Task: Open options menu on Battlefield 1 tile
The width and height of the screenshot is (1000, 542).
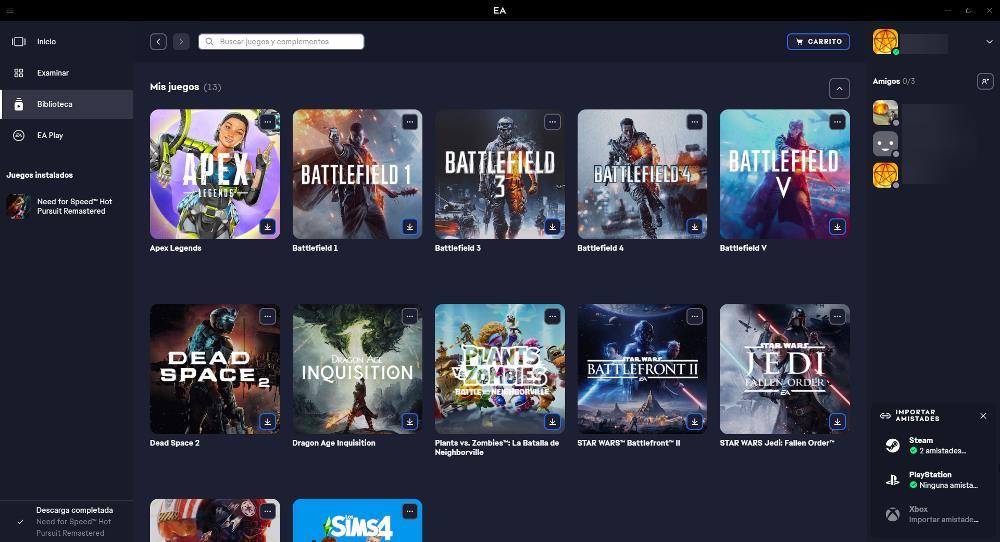Action: [x=410, y=122]
